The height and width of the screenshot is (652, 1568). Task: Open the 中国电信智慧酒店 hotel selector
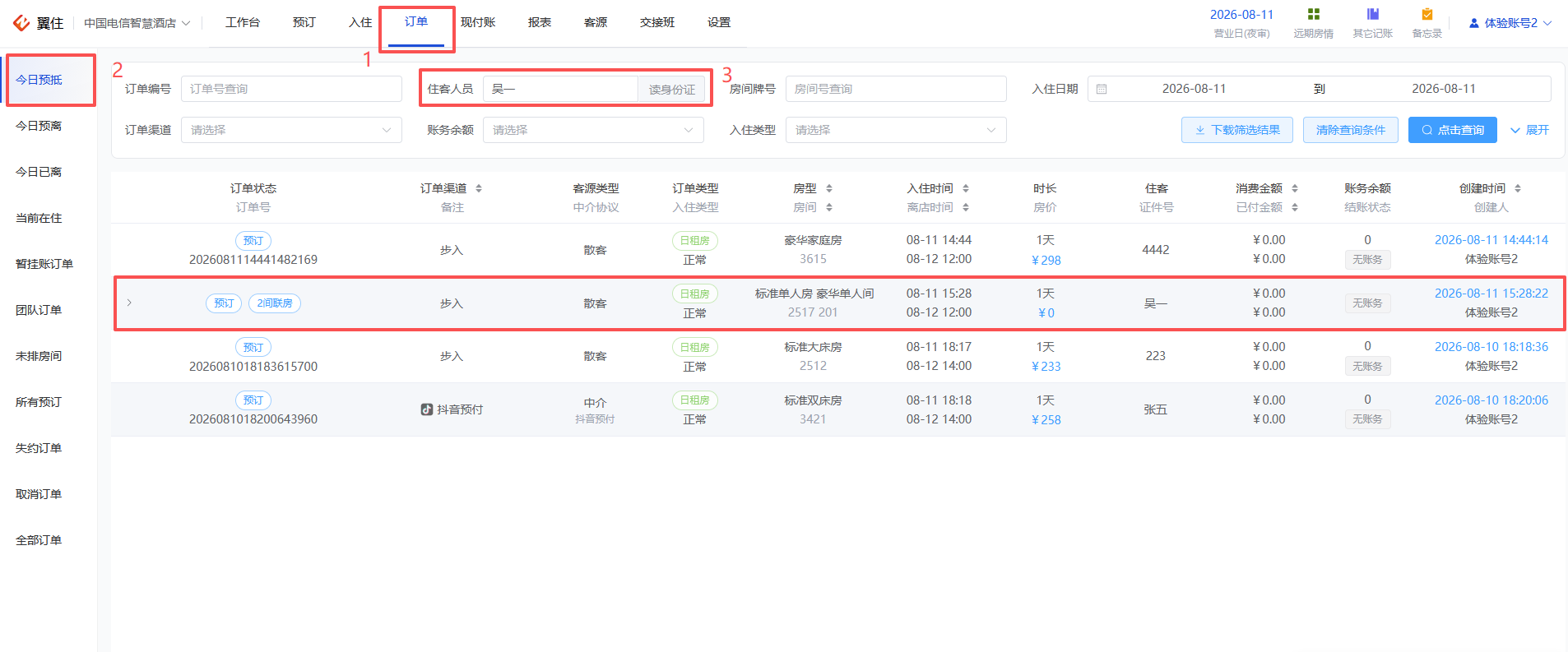pos(137,23)
